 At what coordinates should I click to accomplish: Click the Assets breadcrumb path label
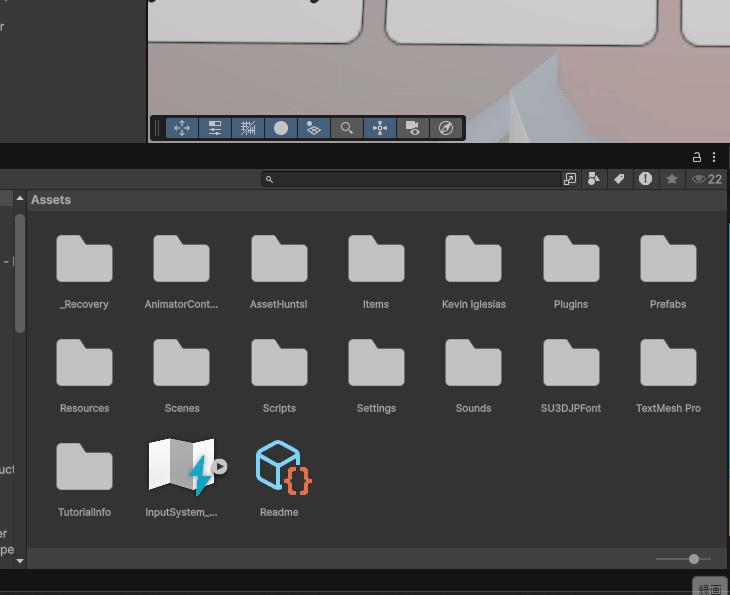51,200
